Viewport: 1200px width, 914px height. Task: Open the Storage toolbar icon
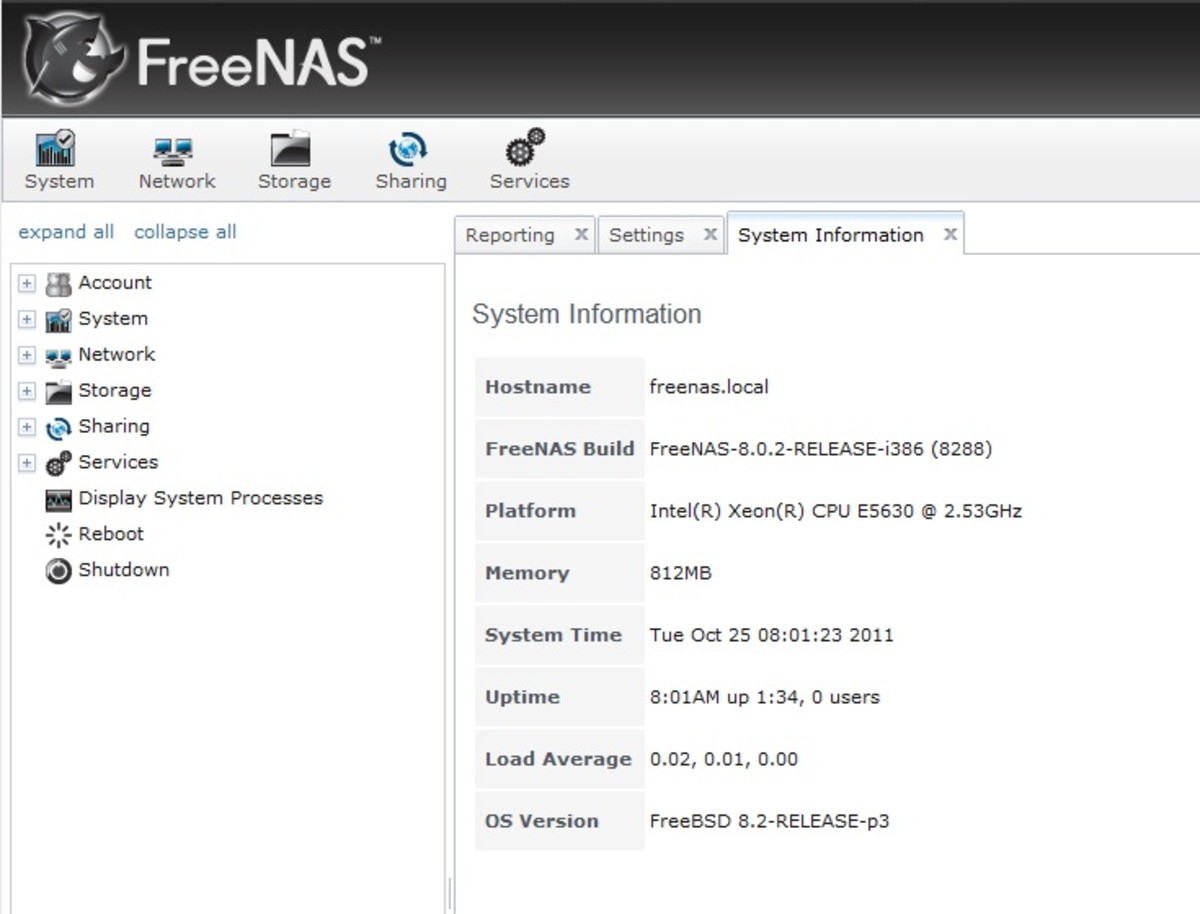[294, 158]
